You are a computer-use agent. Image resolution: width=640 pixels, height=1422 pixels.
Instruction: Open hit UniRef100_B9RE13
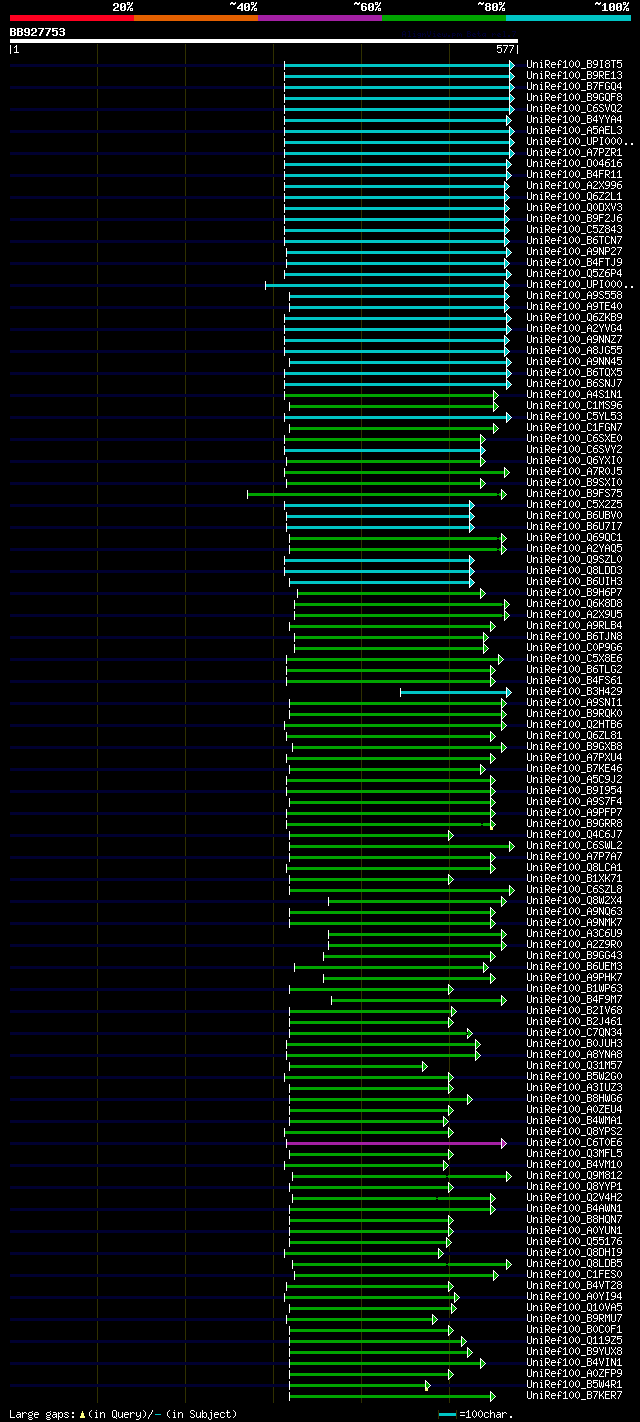click(574, 75)
